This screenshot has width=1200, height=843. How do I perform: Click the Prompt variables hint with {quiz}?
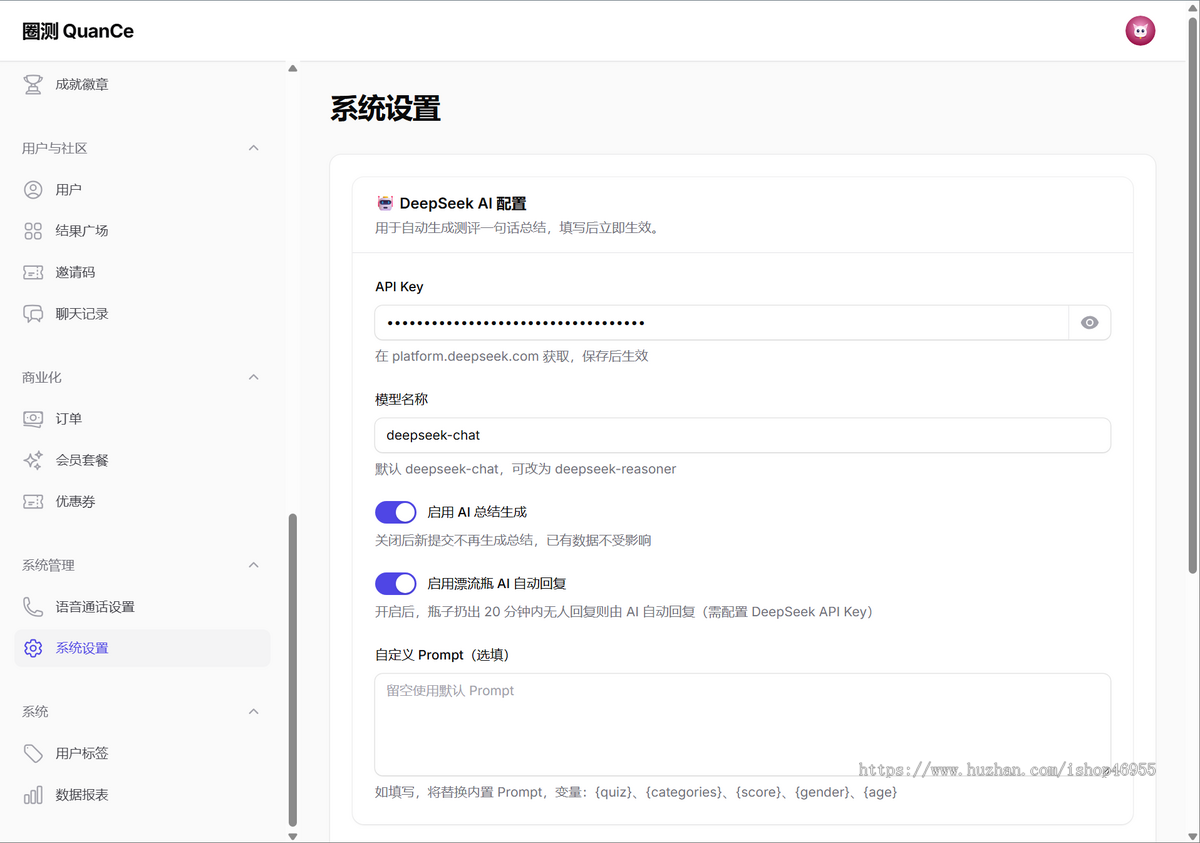coord(636,792)
